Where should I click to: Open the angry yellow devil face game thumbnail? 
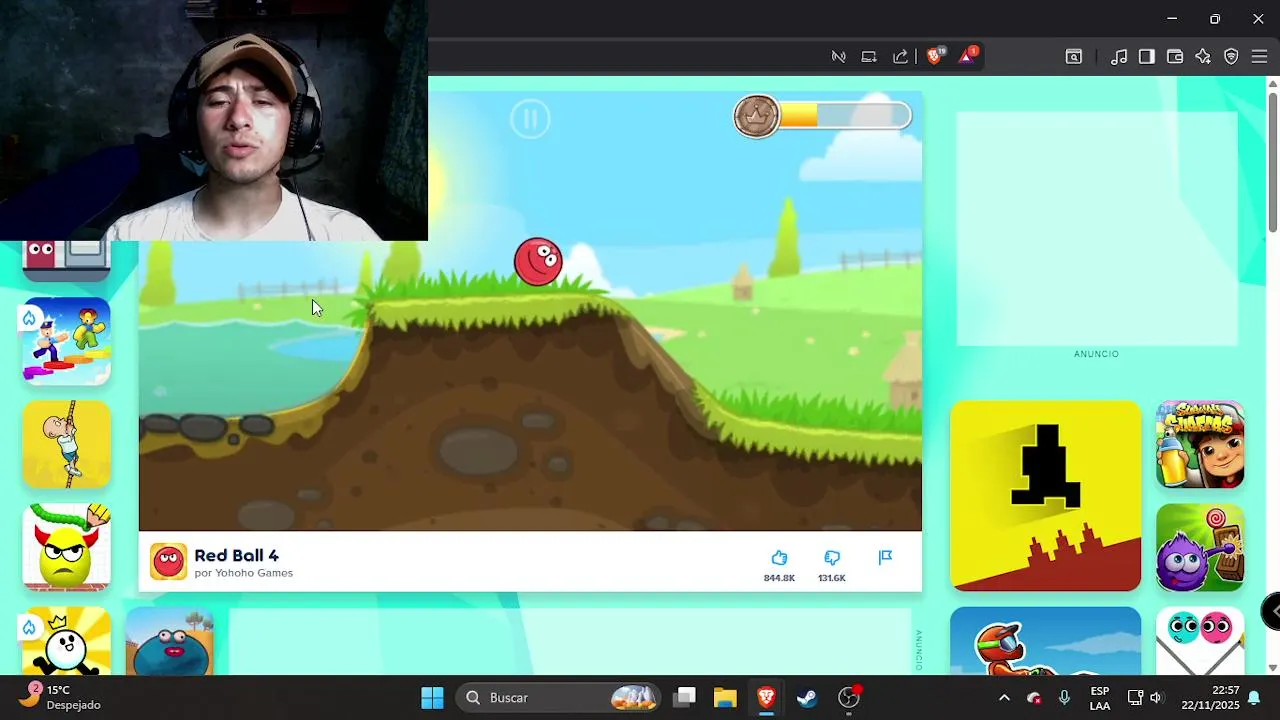pos(66,547)
